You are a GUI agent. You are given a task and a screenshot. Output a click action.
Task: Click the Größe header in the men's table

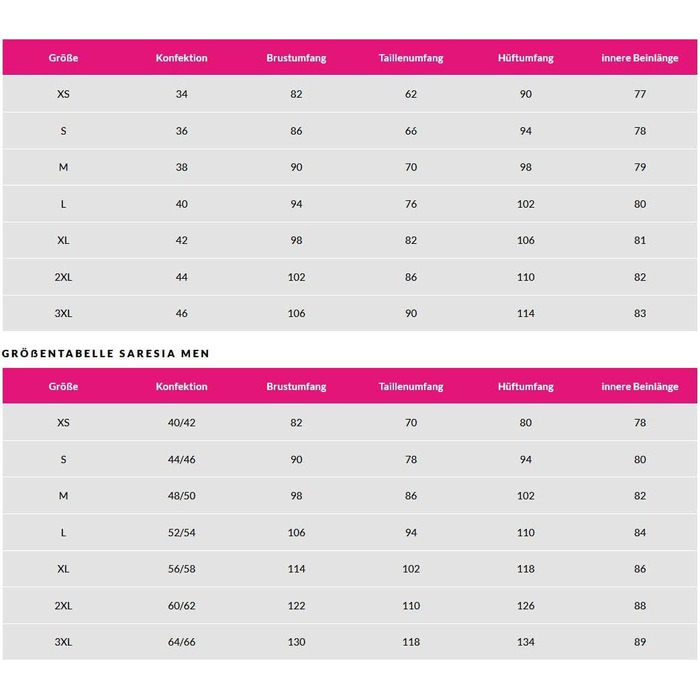(x=63, y=386)
